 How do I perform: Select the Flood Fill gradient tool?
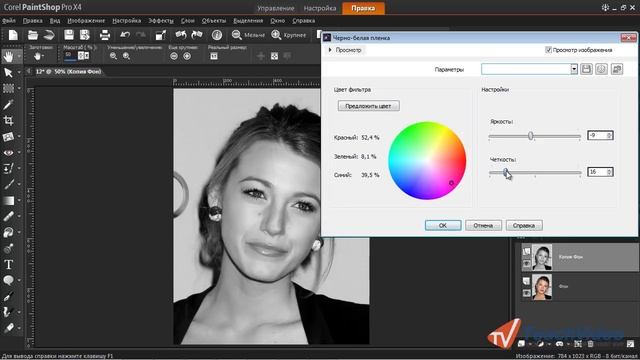(8, 200)
